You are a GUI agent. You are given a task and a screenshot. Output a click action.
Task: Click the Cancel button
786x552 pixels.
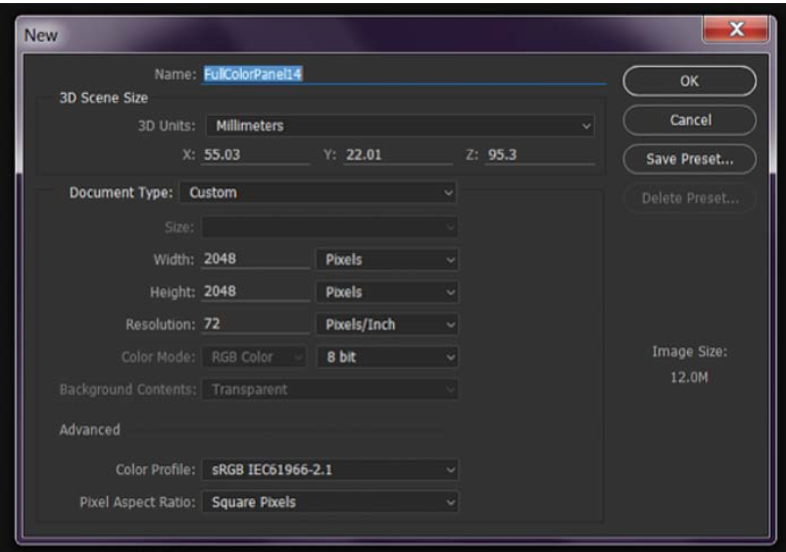tap(689, 120)
